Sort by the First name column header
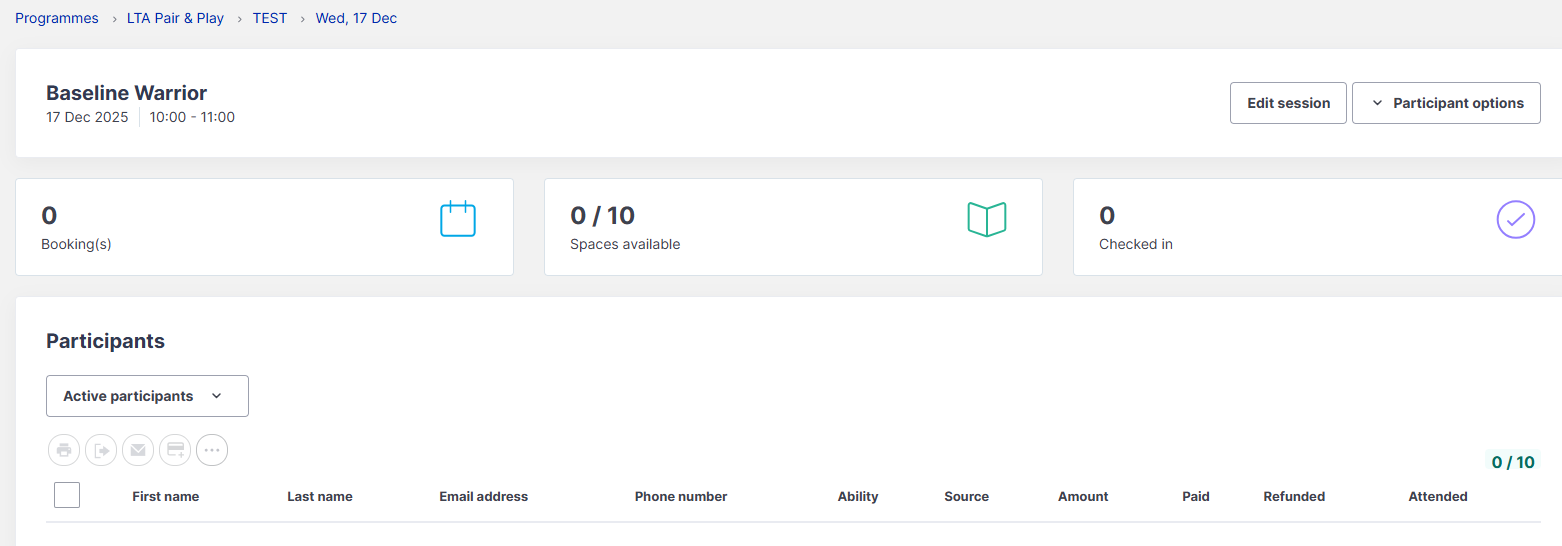1562x546 pixels. (165, 496)
